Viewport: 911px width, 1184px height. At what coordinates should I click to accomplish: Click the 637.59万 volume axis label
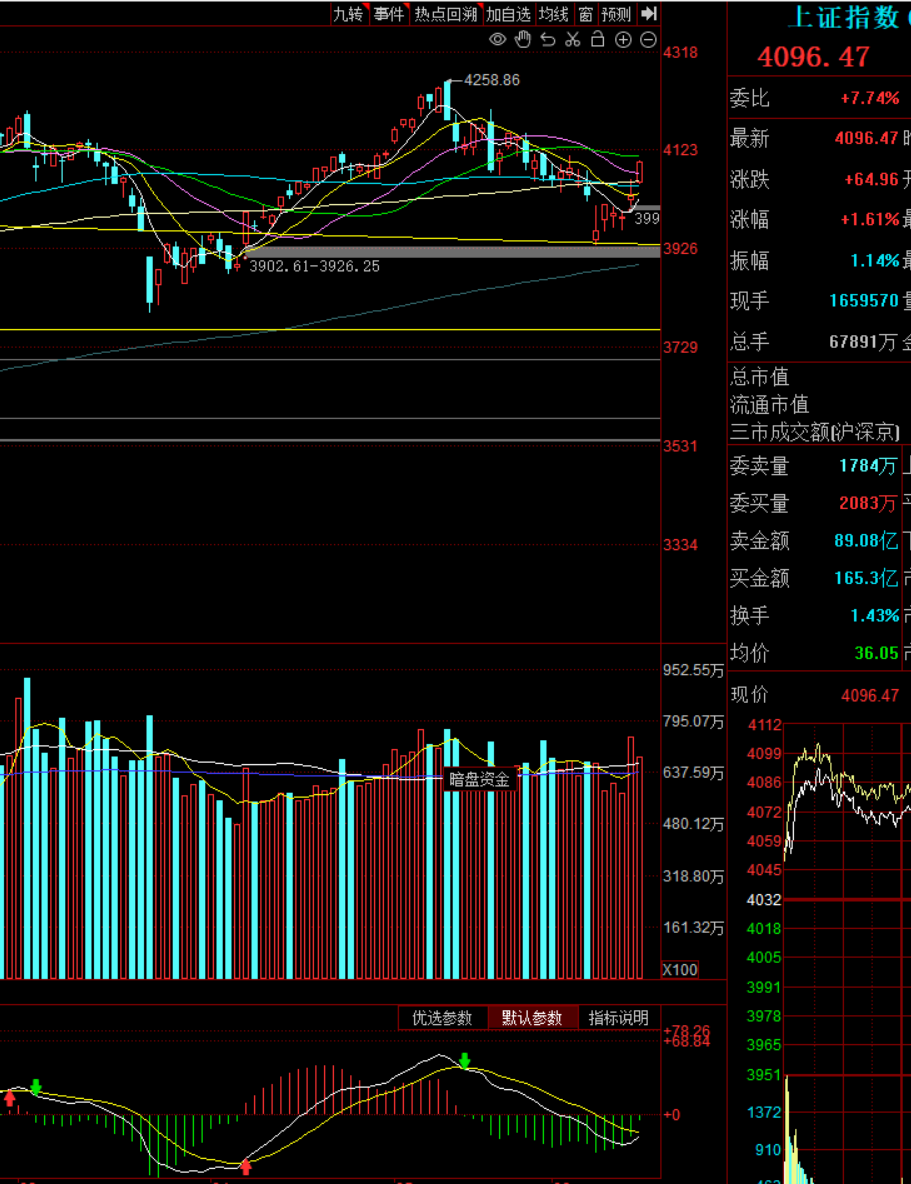[x=693, y=772]
